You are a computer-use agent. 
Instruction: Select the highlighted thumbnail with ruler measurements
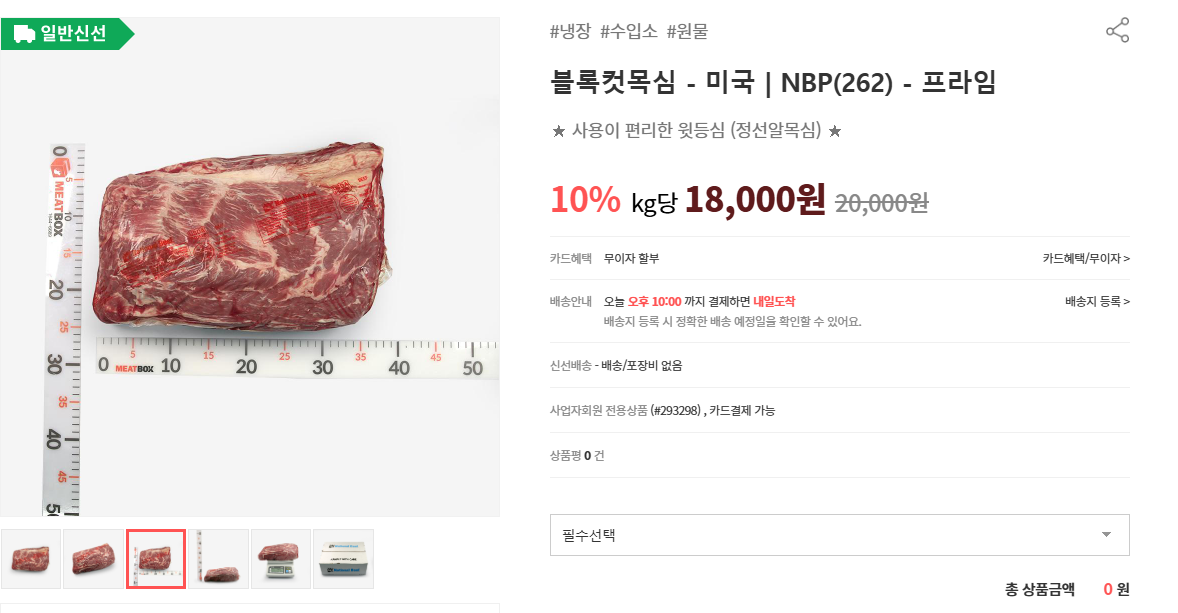tap(155, 559)
